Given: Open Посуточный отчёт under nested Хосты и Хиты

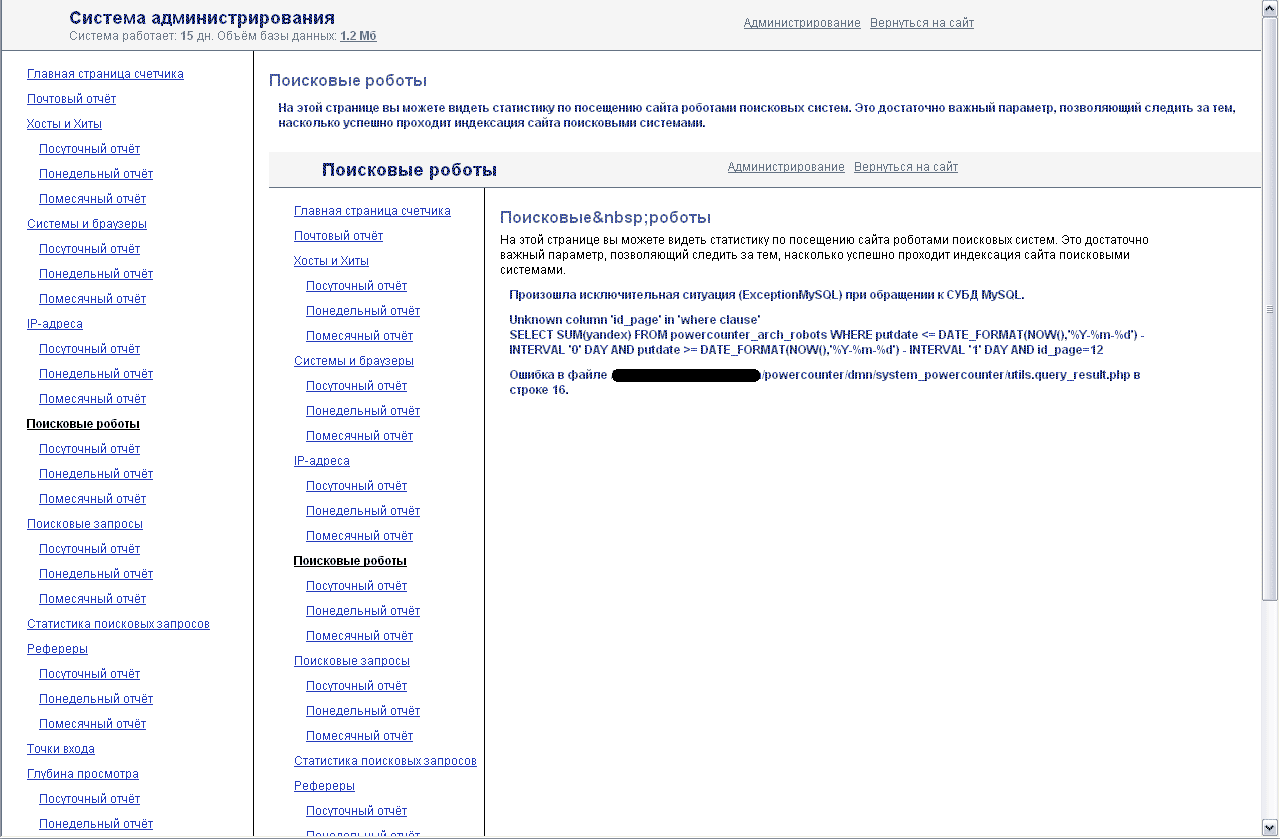Looking at the screenshot, I should pyautogui.click(x=356, y=286).
